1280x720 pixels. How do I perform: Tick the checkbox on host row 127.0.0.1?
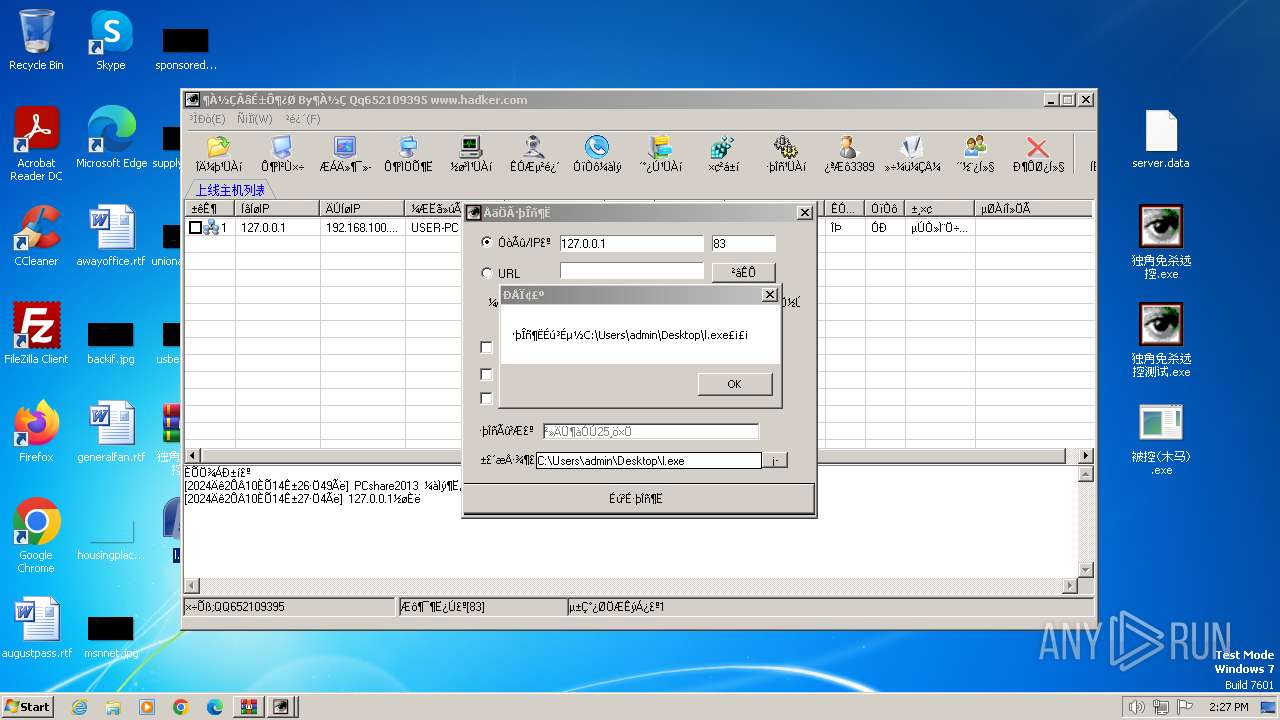(196, 228)
